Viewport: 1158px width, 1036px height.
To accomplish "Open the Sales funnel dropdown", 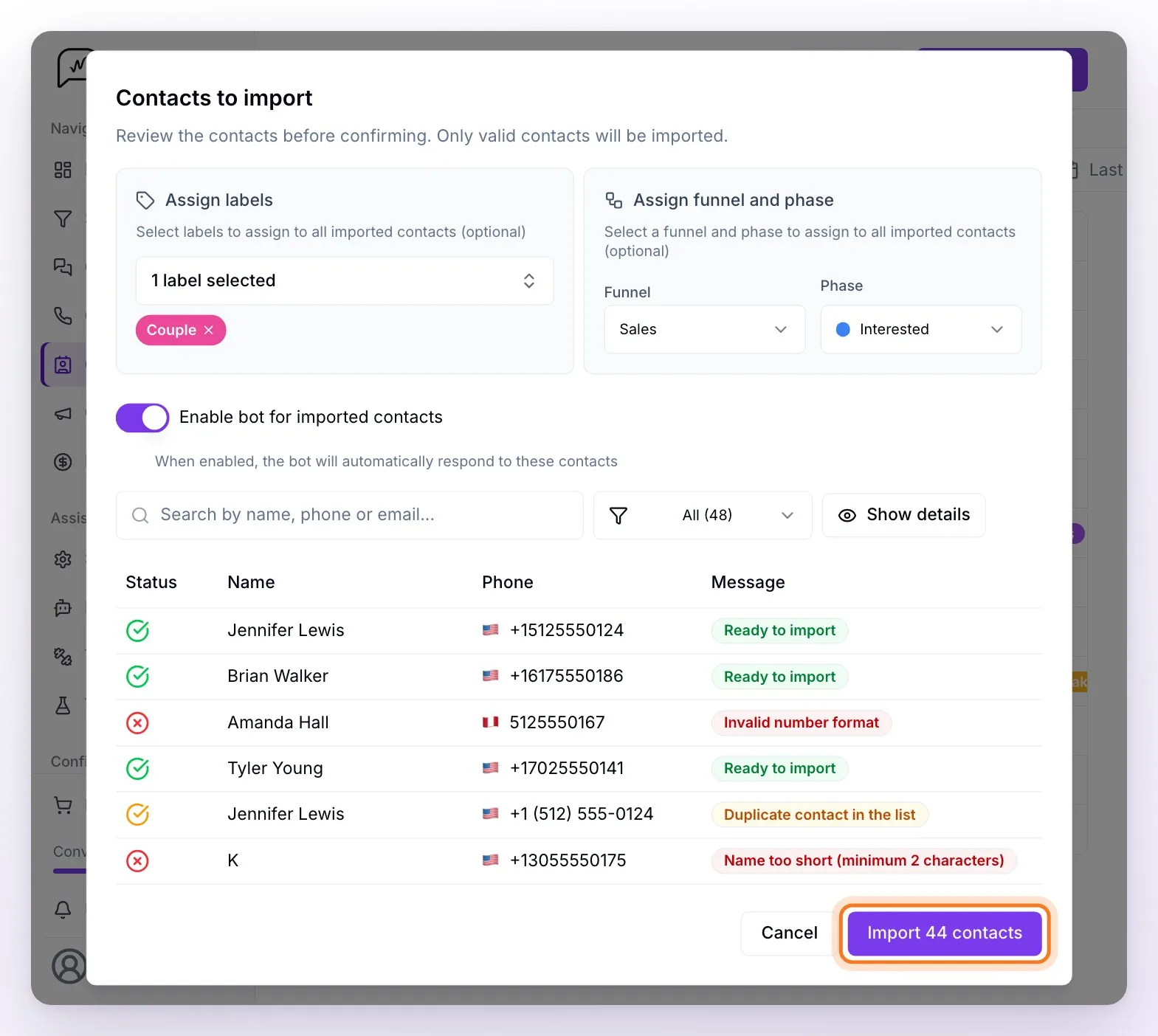I will coord(704,329).
